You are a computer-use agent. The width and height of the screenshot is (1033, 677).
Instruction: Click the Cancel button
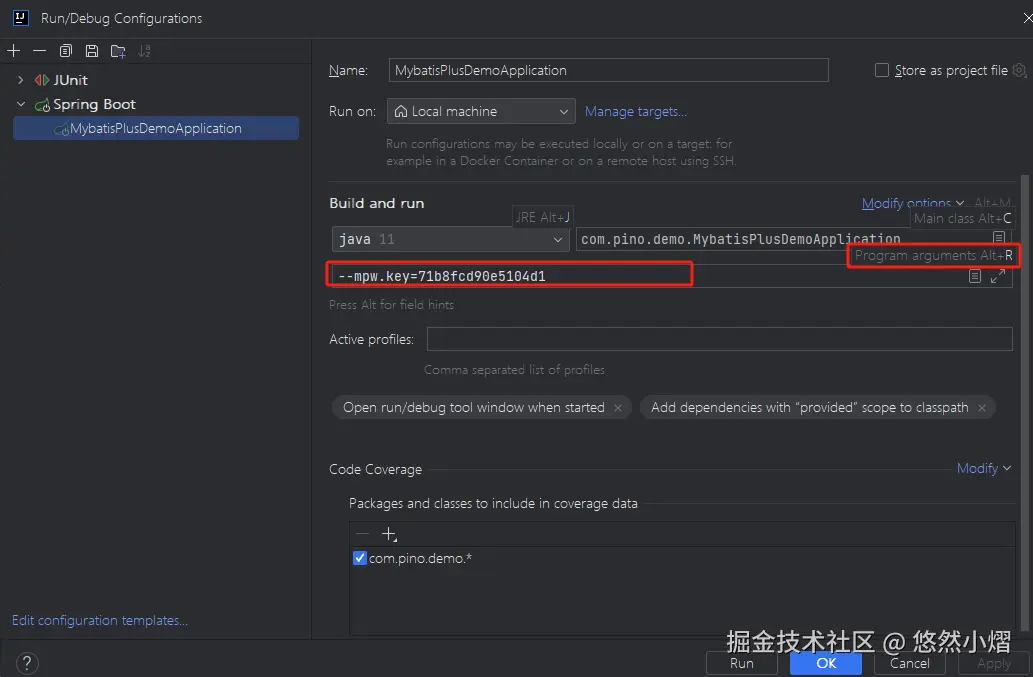click(910, 663)
